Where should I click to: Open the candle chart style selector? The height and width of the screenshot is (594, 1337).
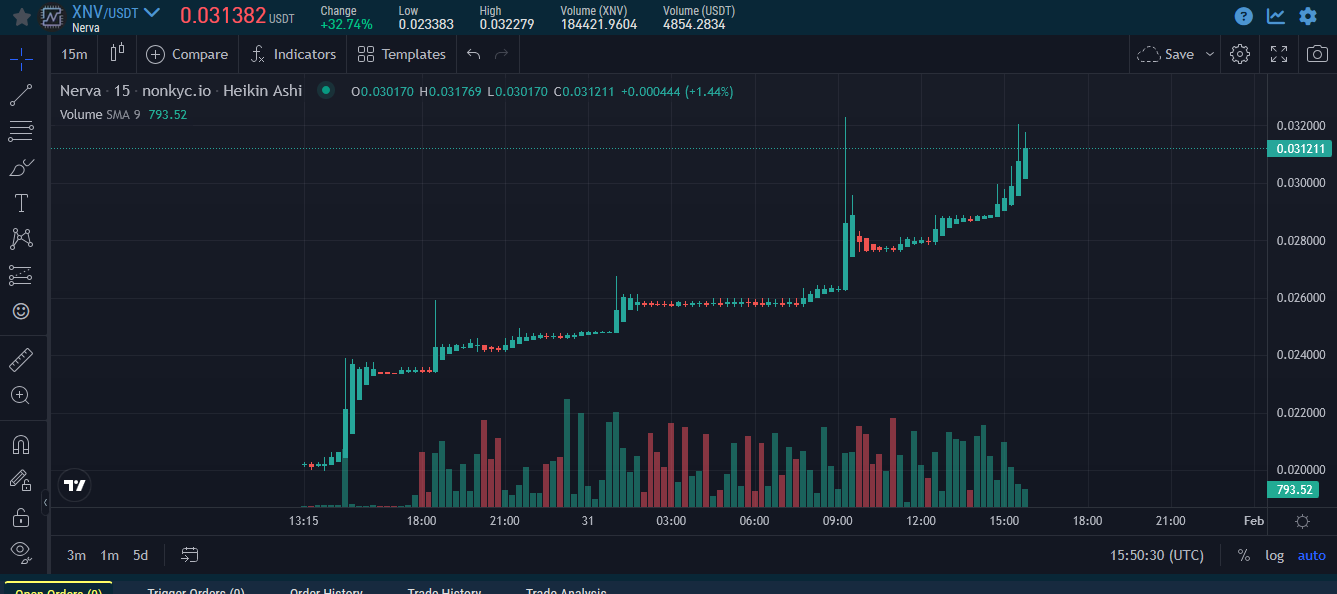tap(117, 54)
